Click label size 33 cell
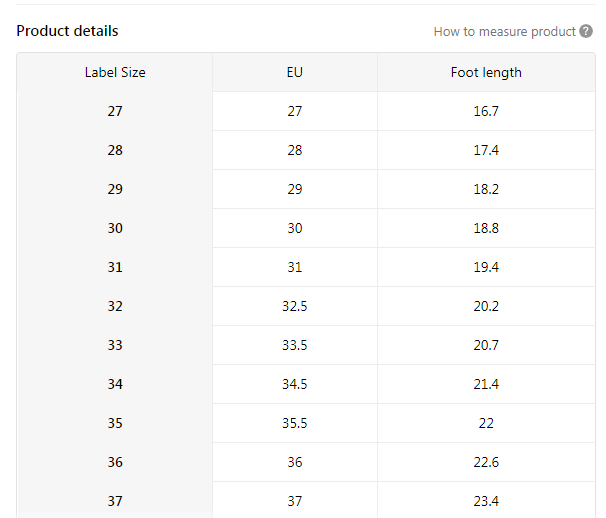Image resolution: width=606 pixels, height=518 pixels. coord(115,345)
